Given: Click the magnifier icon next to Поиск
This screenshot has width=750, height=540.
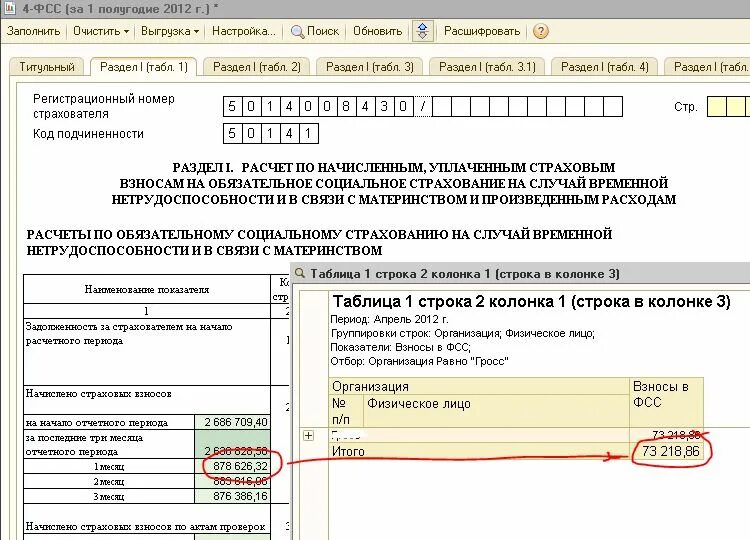Looking at the screenshot, I should (x=298, y=32).
